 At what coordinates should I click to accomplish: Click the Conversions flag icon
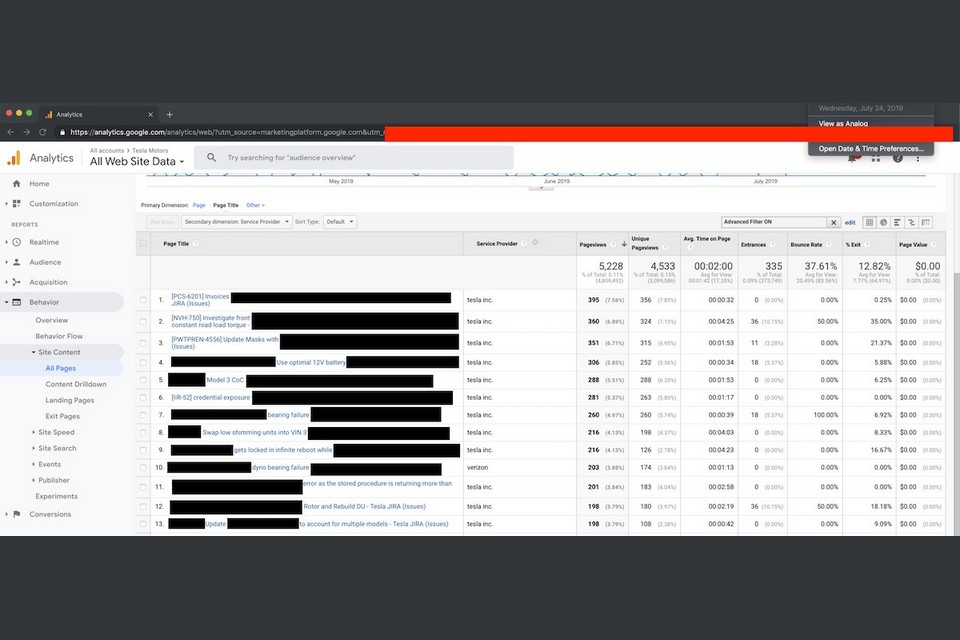17,514
